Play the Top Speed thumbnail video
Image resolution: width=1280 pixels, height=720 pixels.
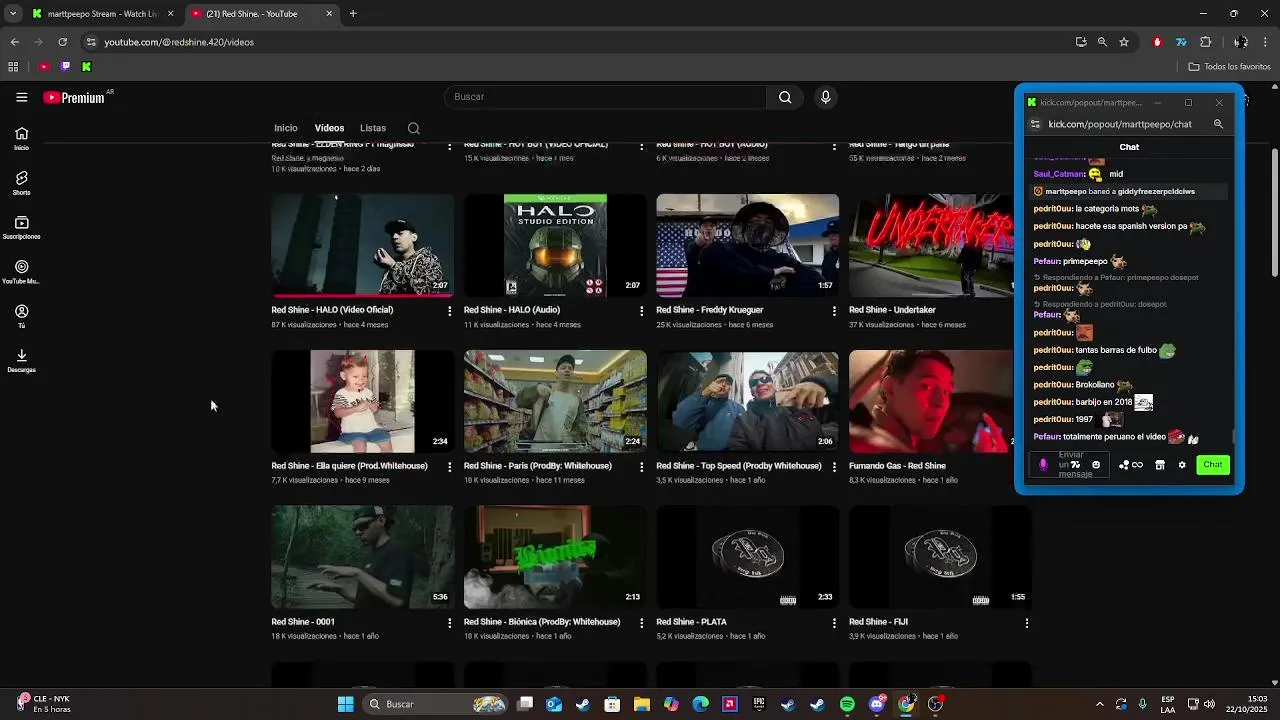coord(748,401)
